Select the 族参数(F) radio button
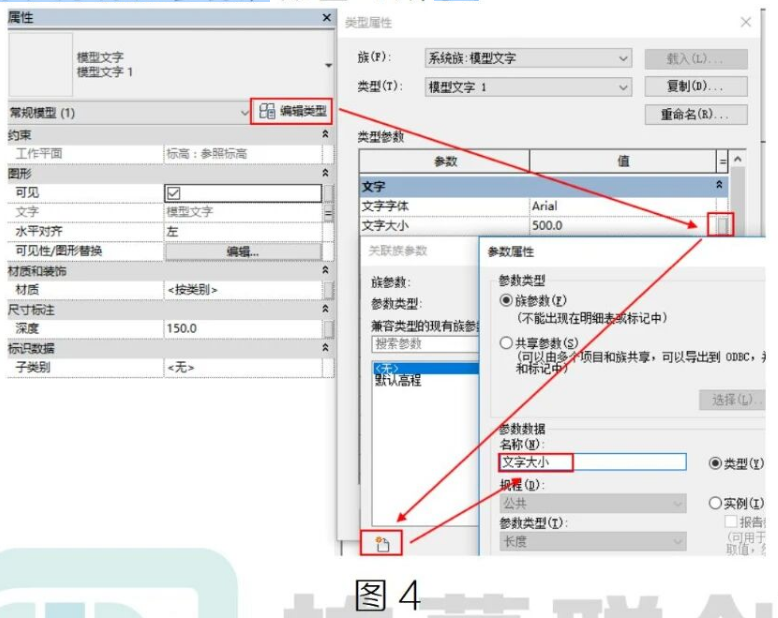778x618 pixels. pos(506,301)
